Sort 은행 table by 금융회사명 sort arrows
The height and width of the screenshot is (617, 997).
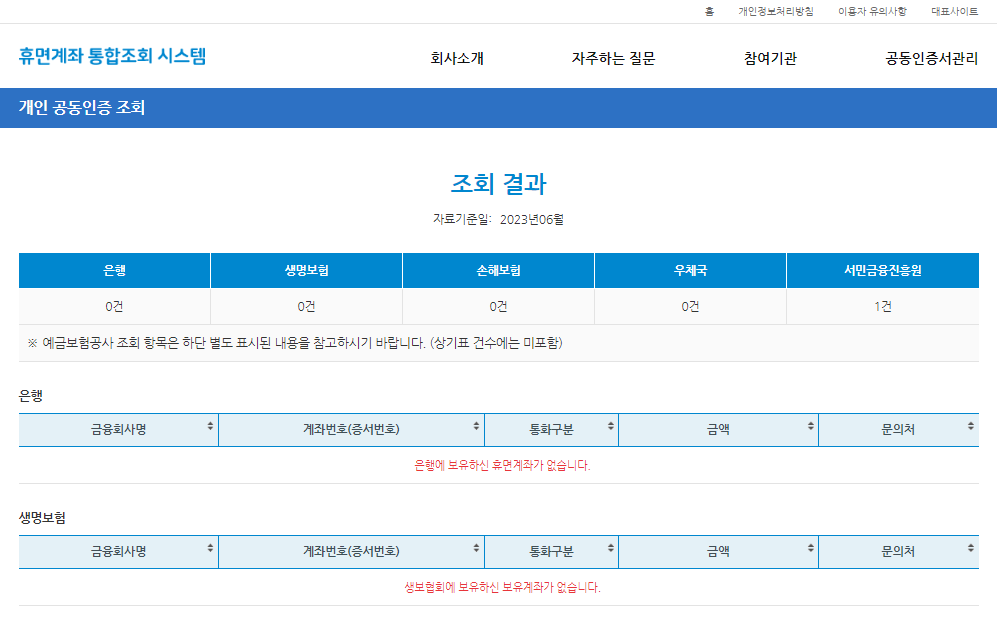210,426
